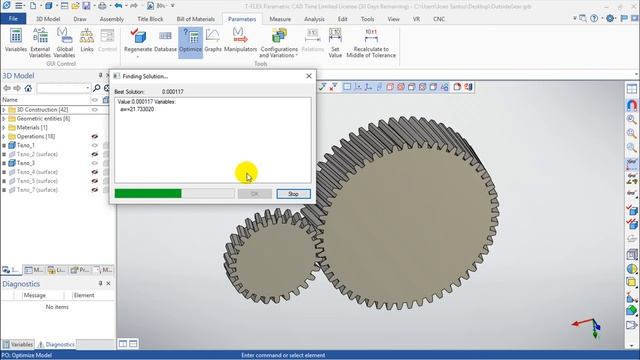640x360 pixels.
Task: Pin the 3D Model panel
Action: tap(100, 76)
